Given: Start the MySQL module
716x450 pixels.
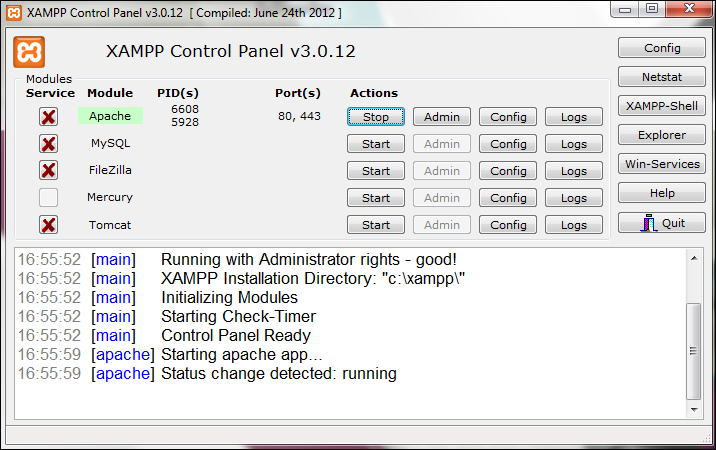Looking at the screenshot, I should pos(376,144).
